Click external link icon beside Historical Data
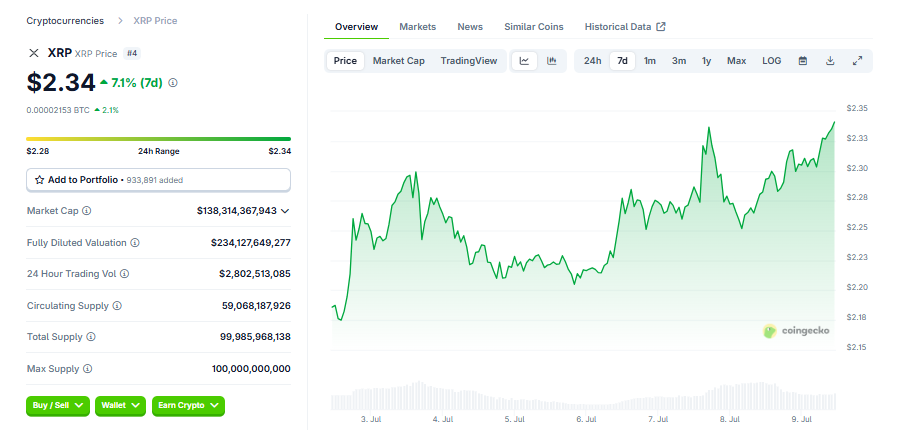This screenshot has width=901, height=430. (x=661, y=26)
